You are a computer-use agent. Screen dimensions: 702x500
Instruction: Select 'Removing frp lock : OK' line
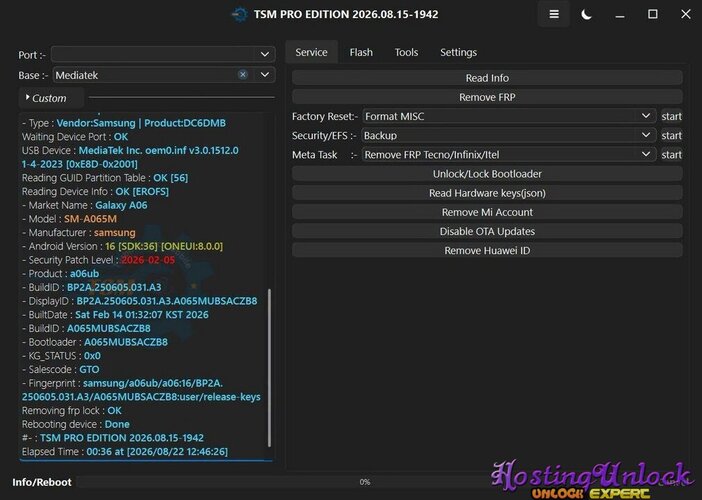(x=72, y=410)
